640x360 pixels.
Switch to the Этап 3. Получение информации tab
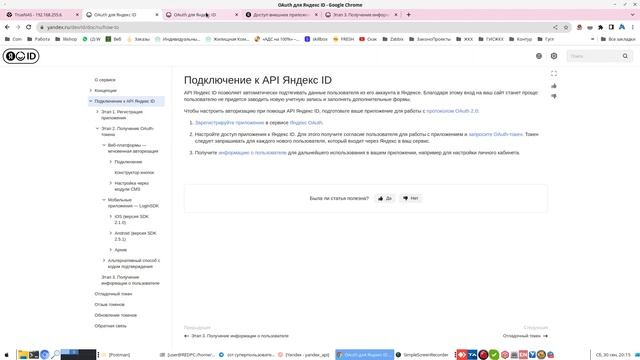coord(360,15)
